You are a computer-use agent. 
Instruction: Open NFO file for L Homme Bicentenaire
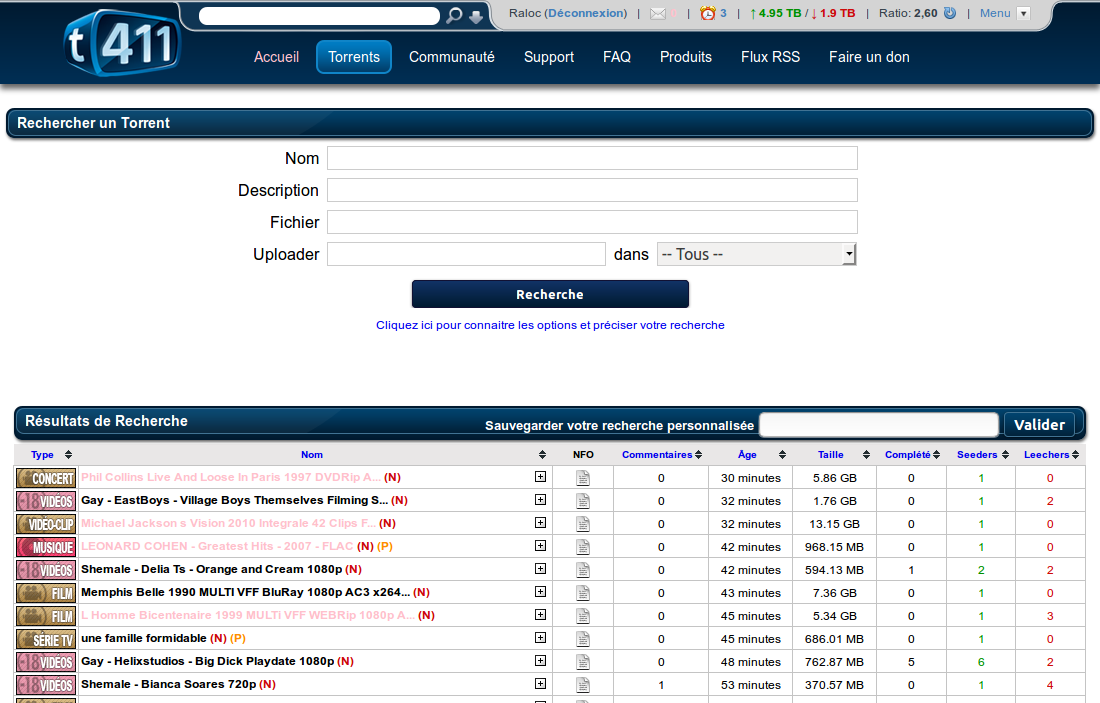tap(583, 616)
